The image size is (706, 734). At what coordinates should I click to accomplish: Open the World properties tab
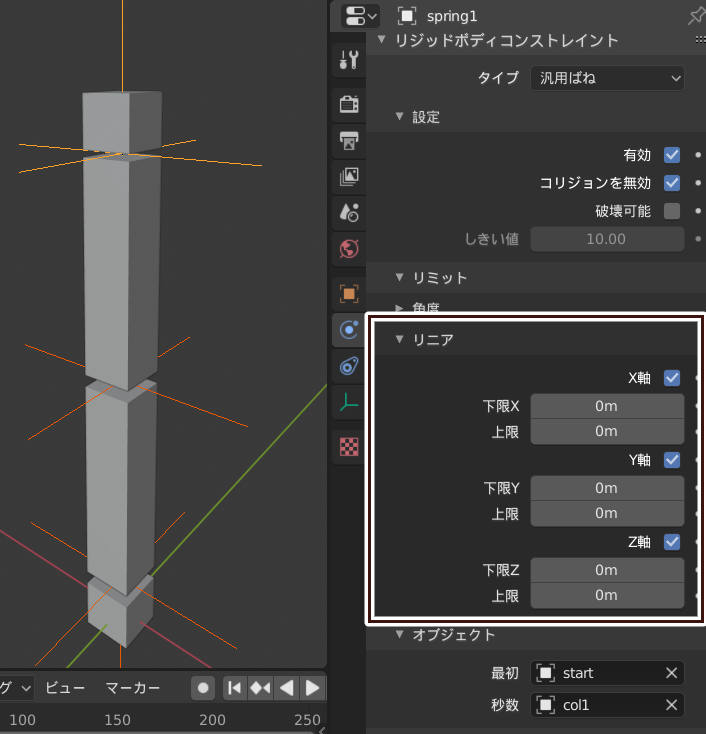(349, 249)
